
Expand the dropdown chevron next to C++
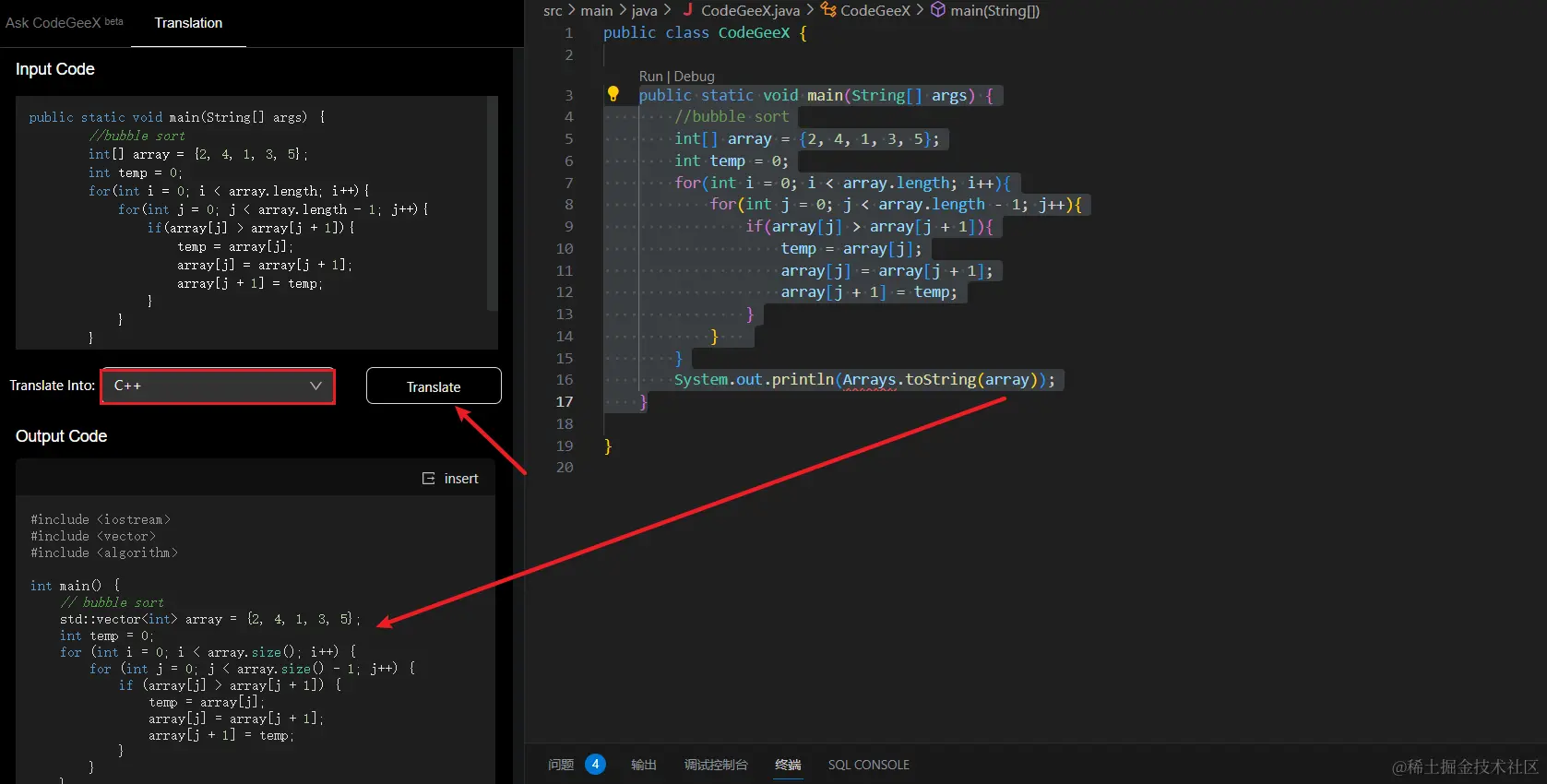315,386
